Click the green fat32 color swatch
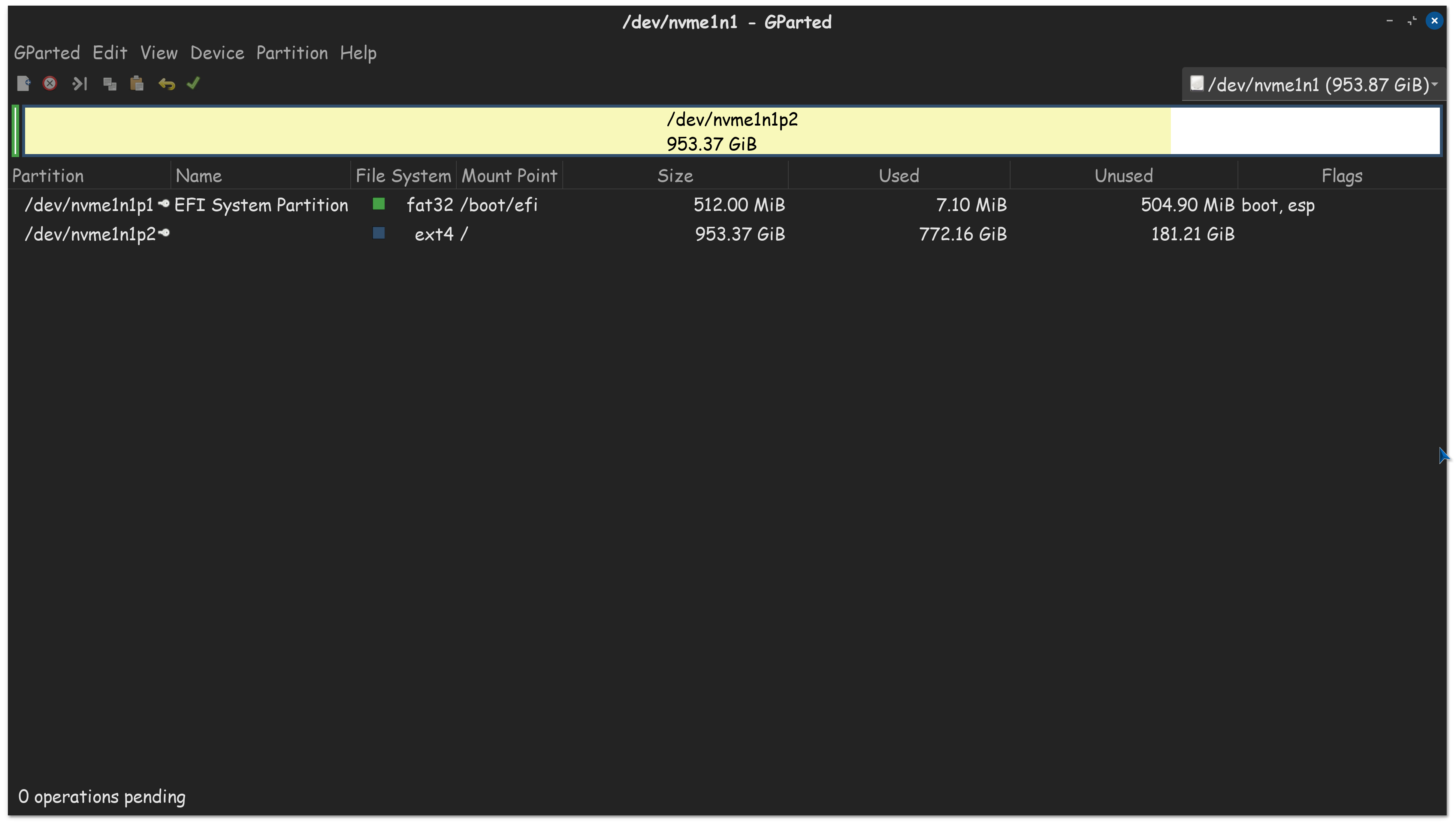 [379, 204]
